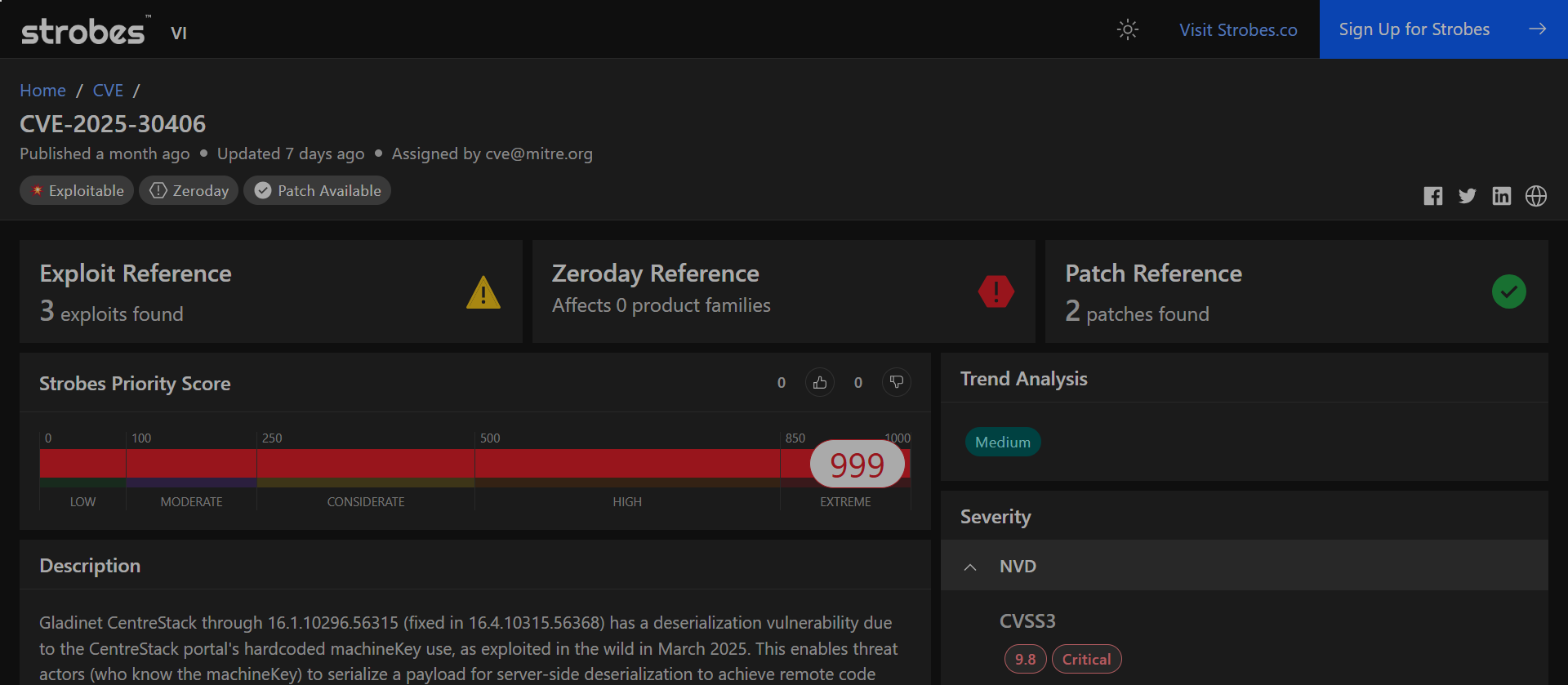Click 'Affects 0 product families' text

(x=661, y=305)
